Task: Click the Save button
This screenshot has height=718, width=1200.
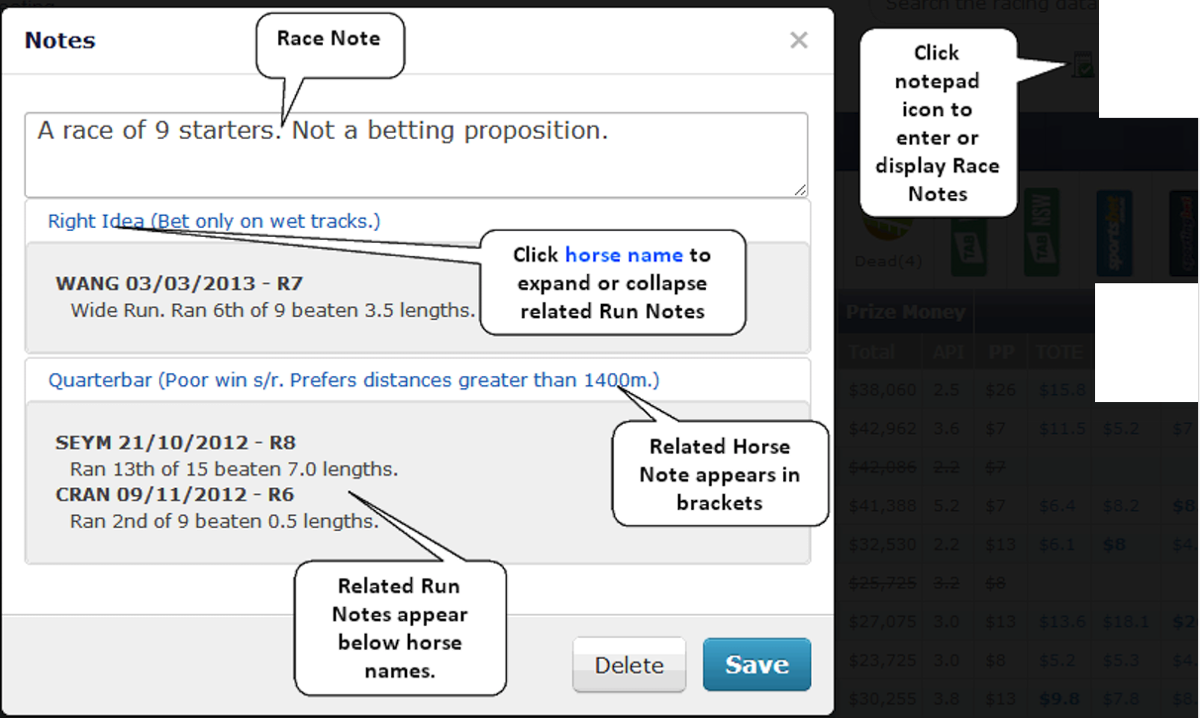Action: [x=756, y=665]
